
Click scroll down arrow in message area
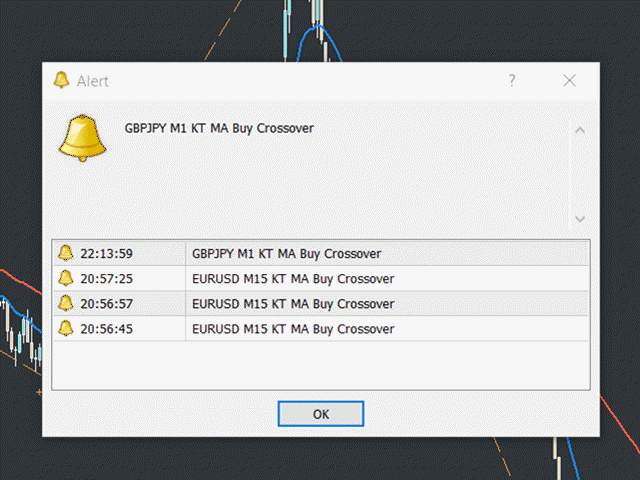click(x=580, y=219)
